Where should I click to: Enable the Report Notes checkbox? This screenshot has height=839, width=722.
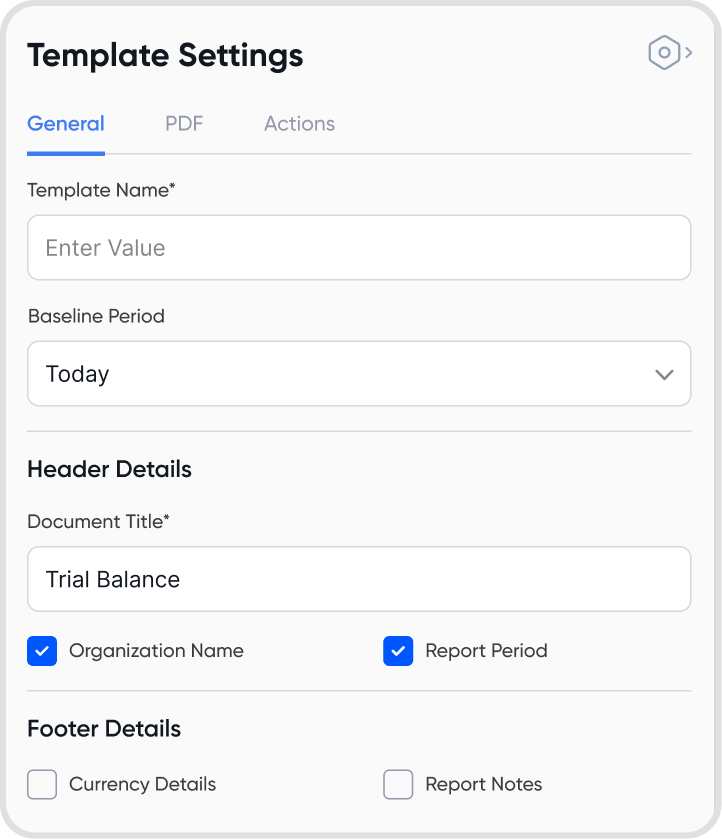click(x=398, y=784)
